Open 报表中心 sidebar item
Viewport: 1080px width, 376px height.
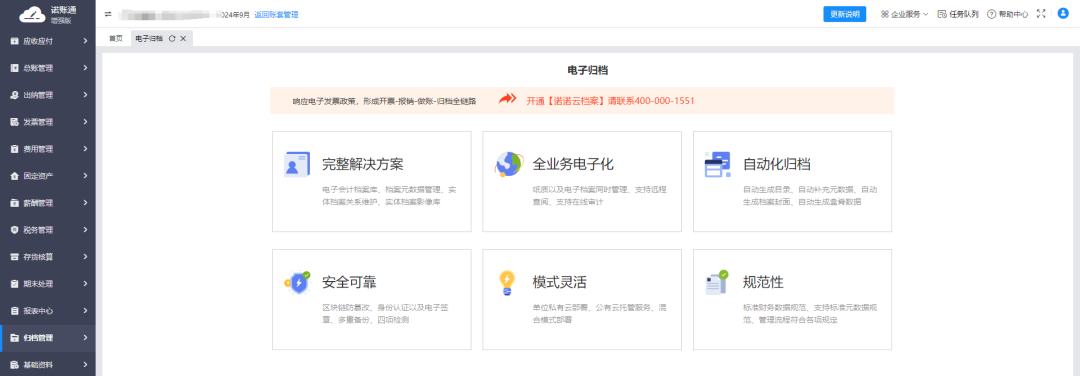coord(48,310)
